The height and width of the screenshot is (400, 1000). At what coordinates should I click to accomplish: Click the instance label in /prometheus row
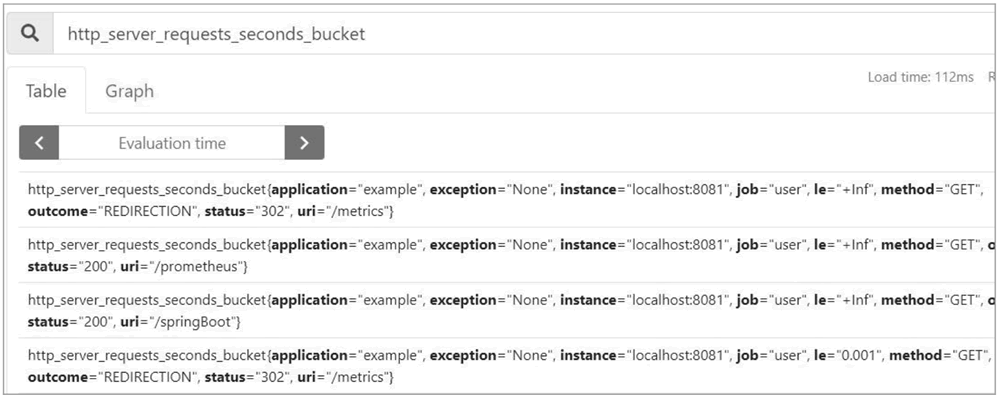[645, 245]
